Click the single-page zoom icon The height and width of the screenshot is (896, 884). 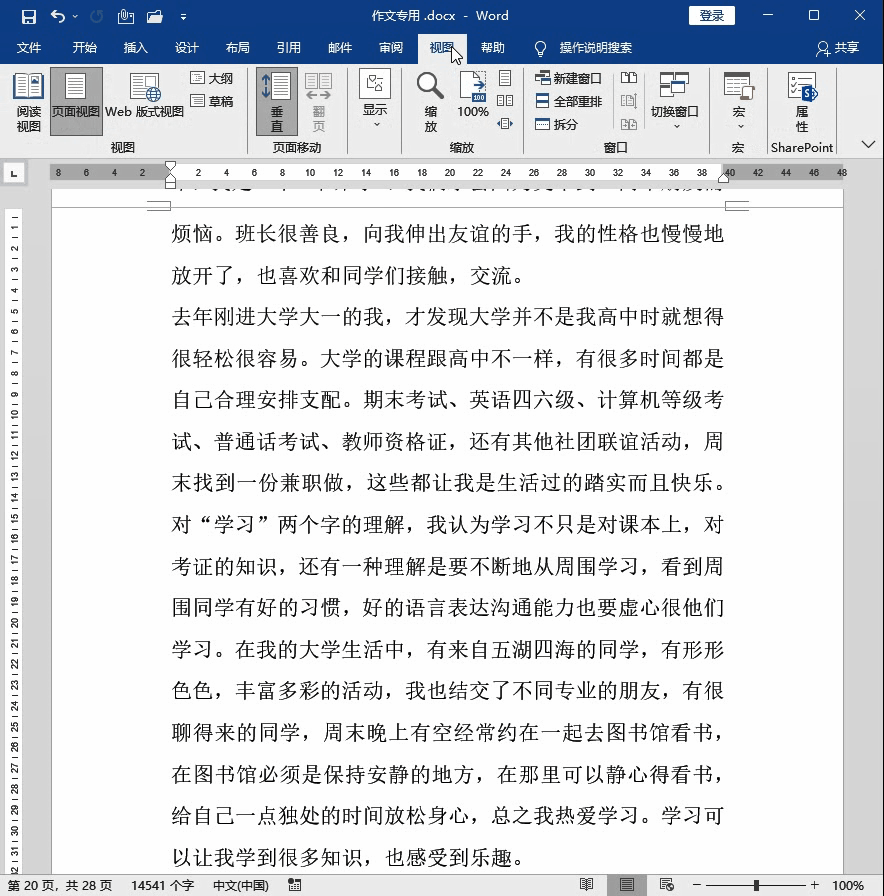[505, 78]
